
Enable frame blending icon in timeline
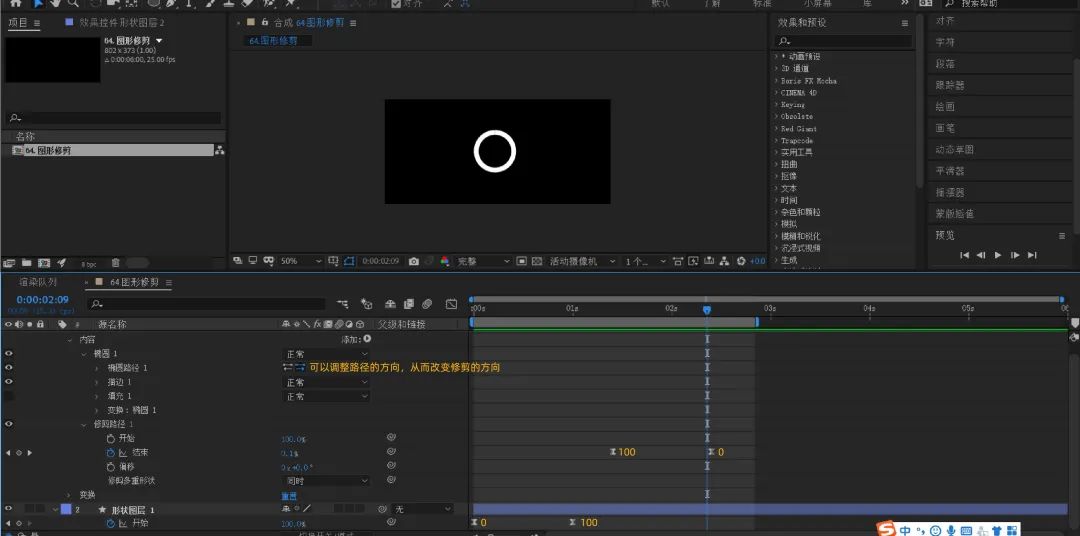pos(409,304)
